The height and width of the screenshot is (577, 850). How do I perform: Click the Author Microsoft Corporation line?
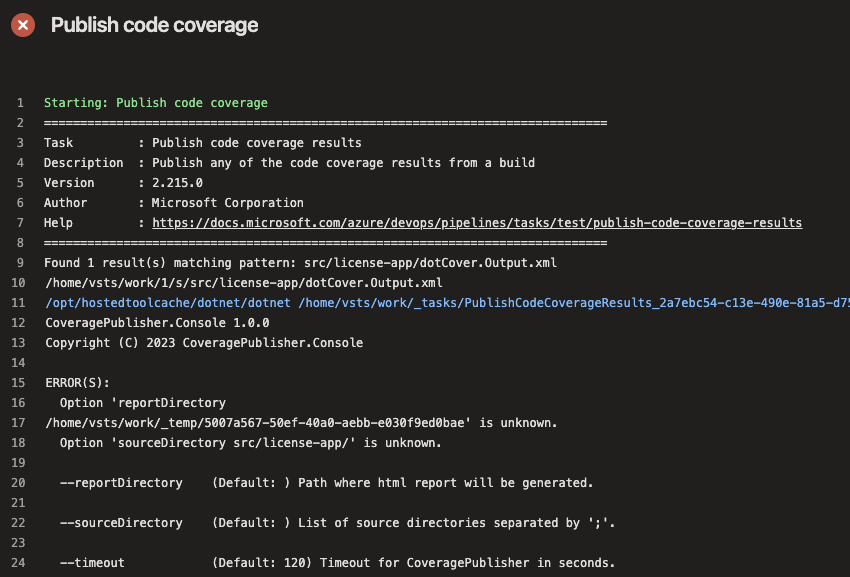180,202
